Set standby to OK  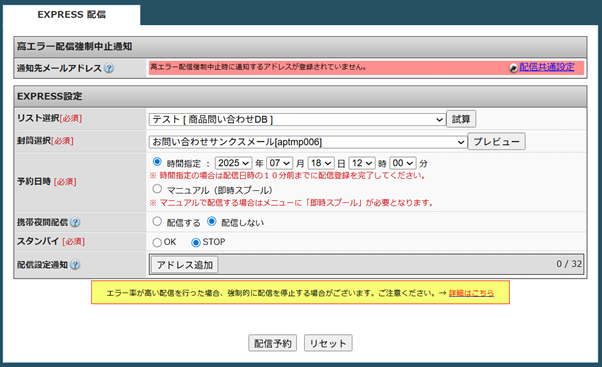click(157, 243)
